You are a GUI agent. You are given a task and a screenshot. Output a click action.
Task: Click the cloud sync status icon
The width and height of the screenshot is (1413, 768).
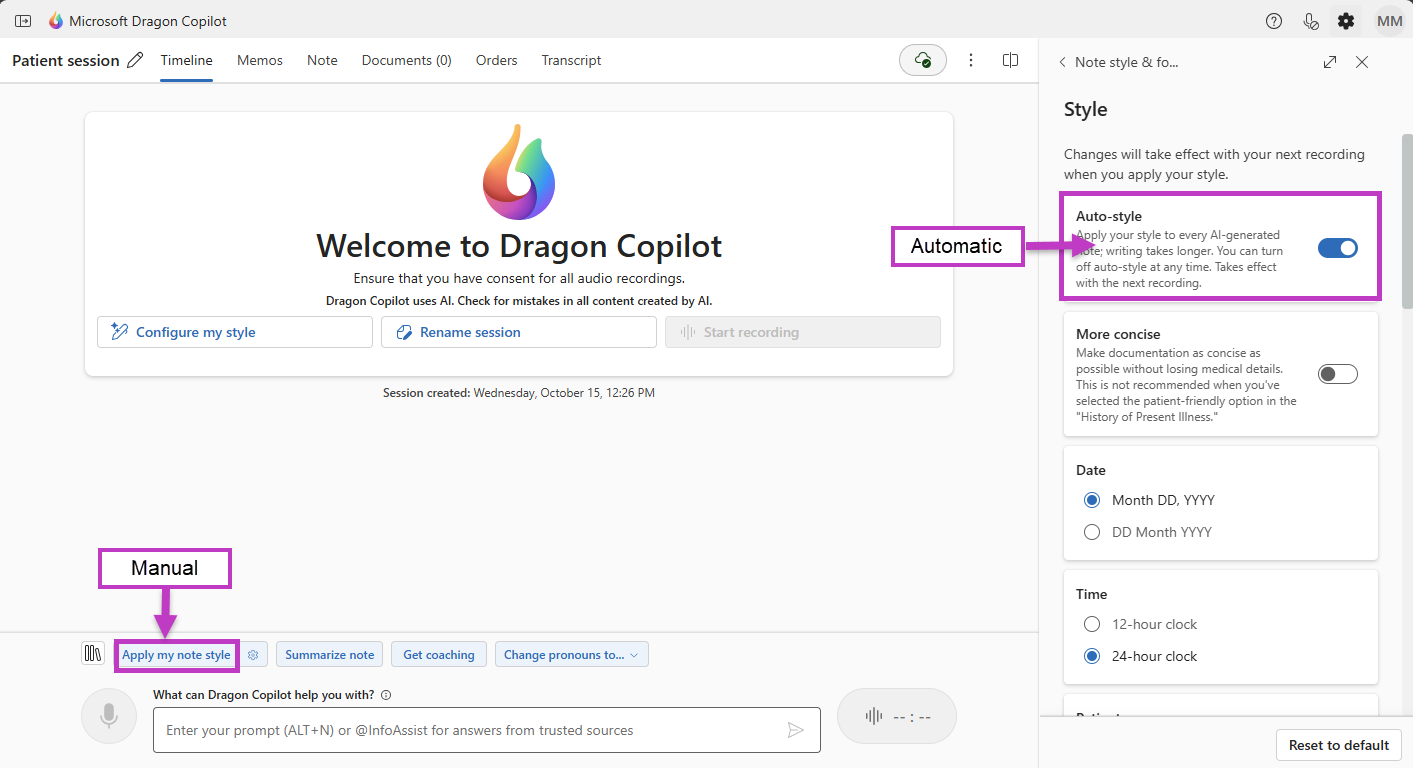(922, 60)
